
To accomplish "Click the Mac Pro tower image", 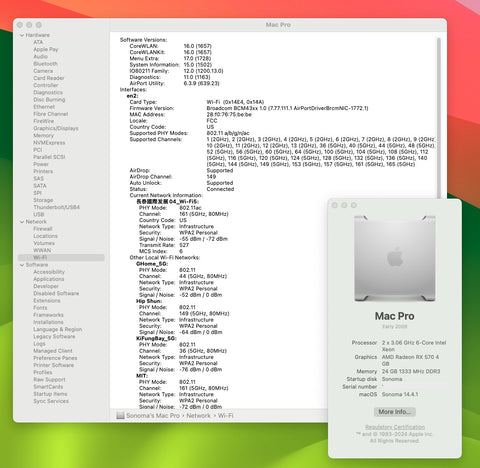I will (395, 258).
